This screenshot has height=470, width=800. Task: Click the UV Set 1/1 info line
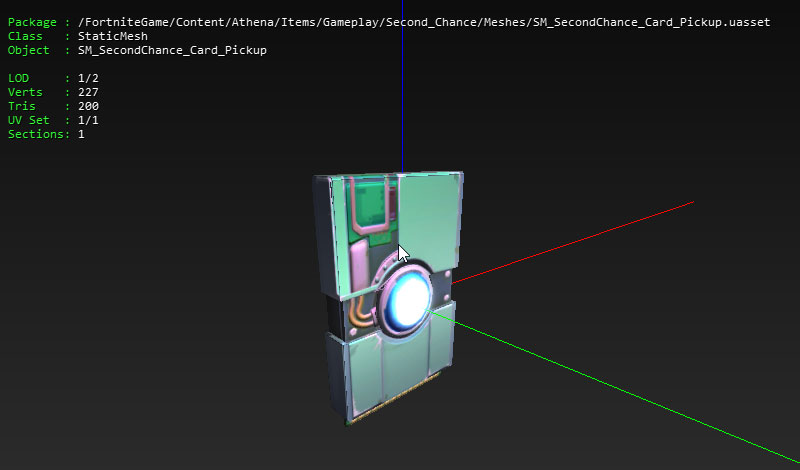53,120
